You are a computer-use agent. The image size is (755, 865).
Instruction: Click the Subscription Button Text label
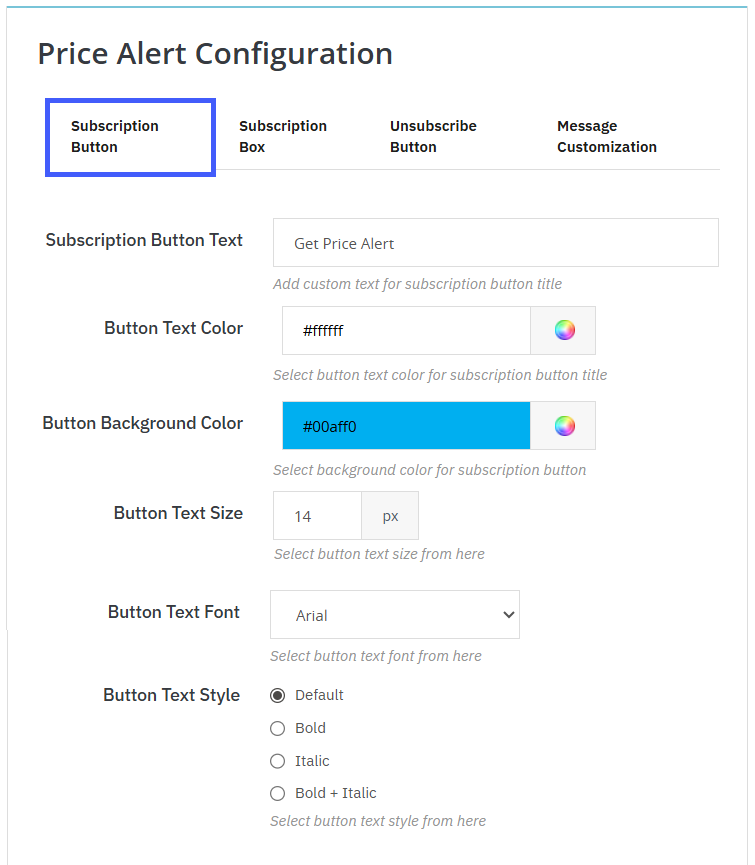point(144,240)
